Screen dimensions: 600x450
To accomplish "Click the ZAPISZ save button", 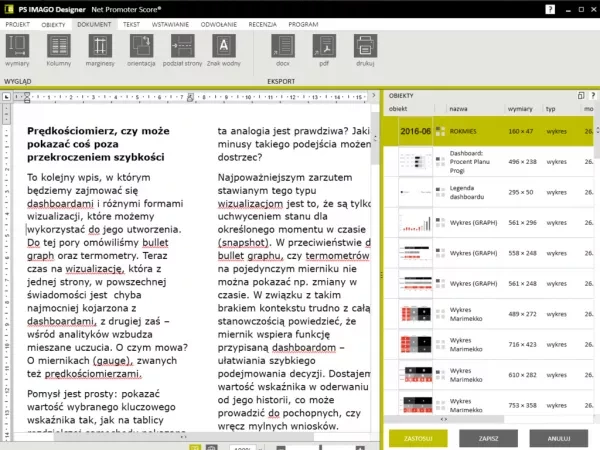I will point(489,437).
